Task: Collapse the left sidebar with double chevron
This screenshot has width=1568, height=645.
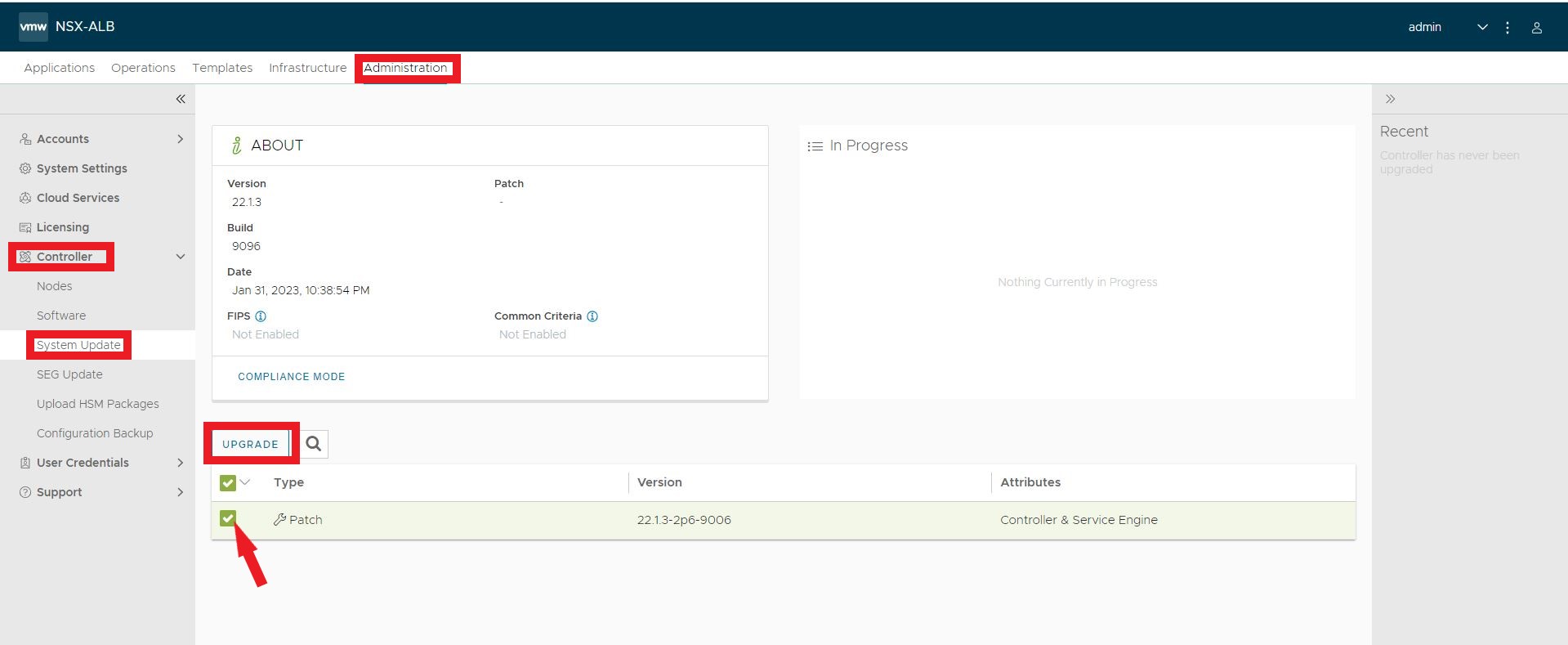Action: [181, 99]
